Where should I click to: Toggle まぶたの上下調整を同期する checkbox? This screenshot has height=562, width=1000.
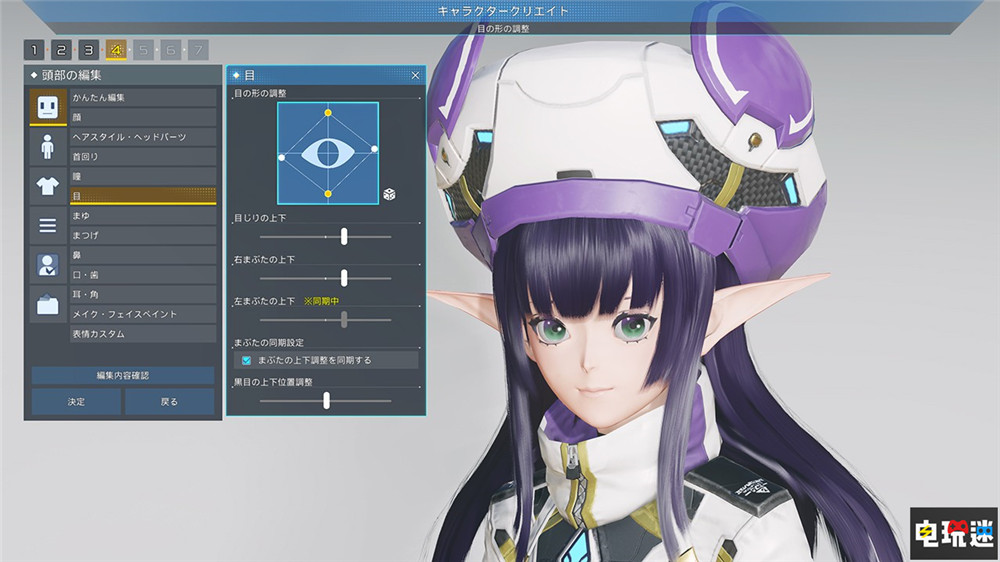point(246,360)
